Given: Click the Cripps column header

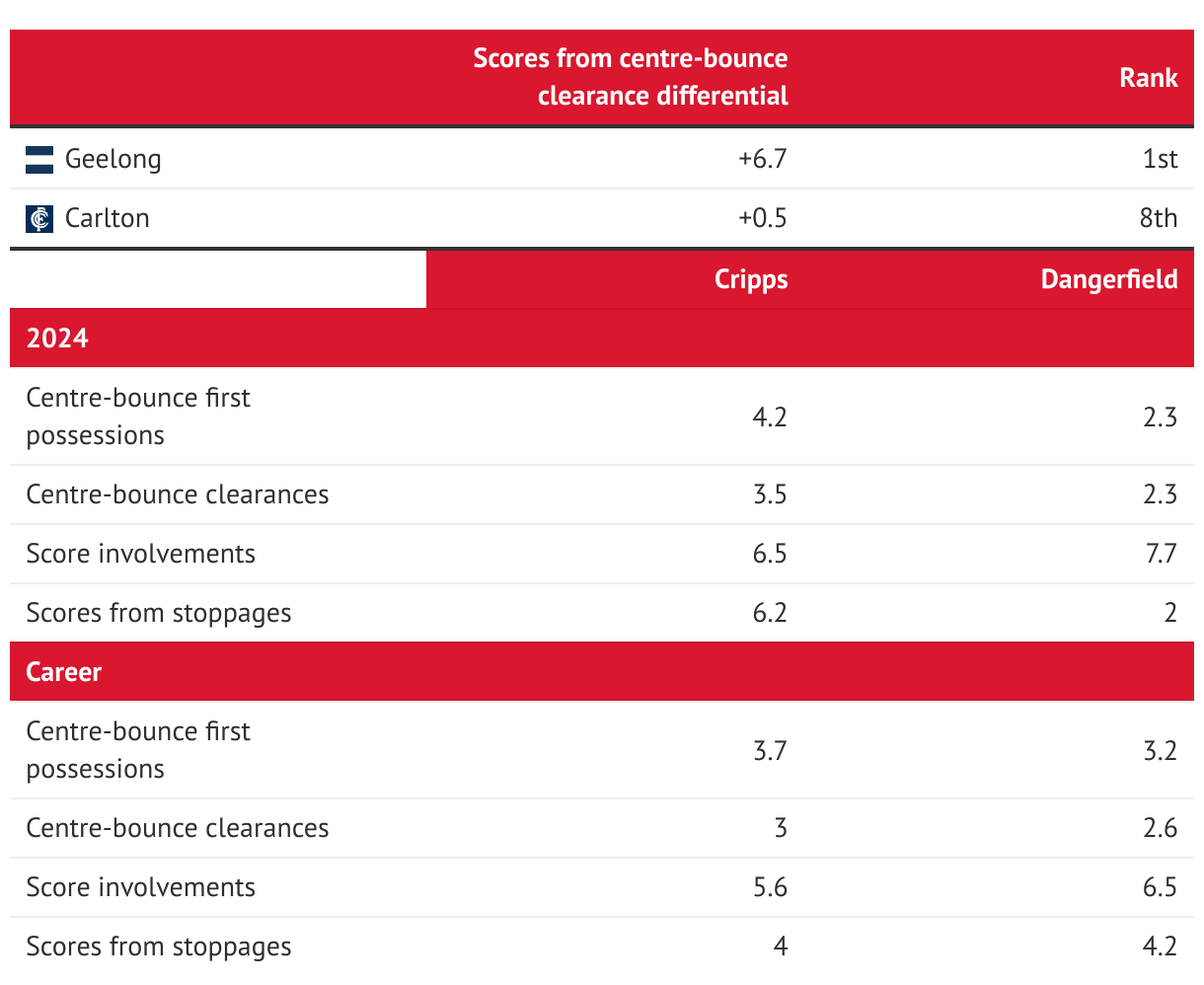Looking at the screenshot, I should 750,279.
